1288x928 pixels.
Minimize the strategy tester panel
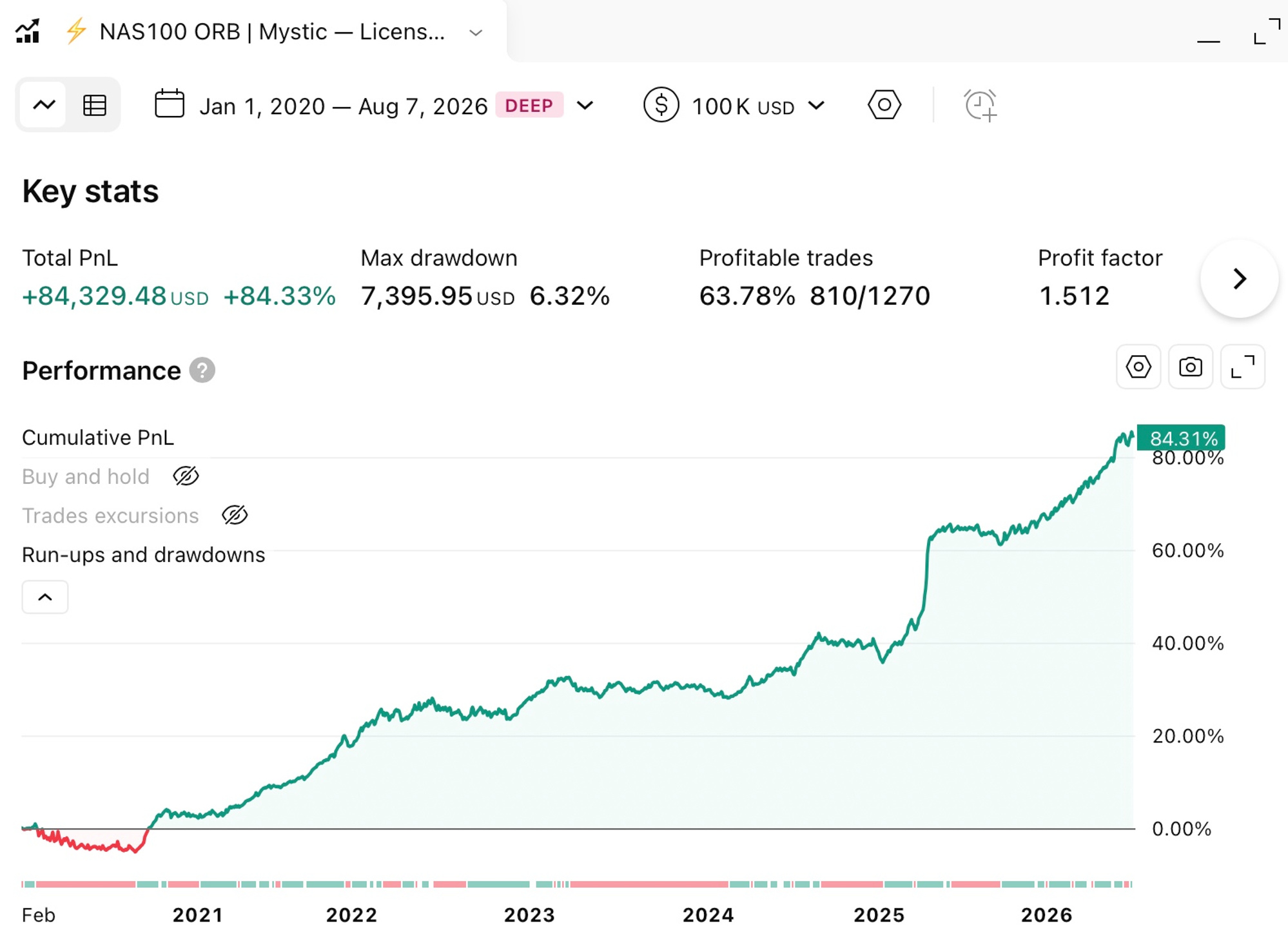click(1208, 41)
